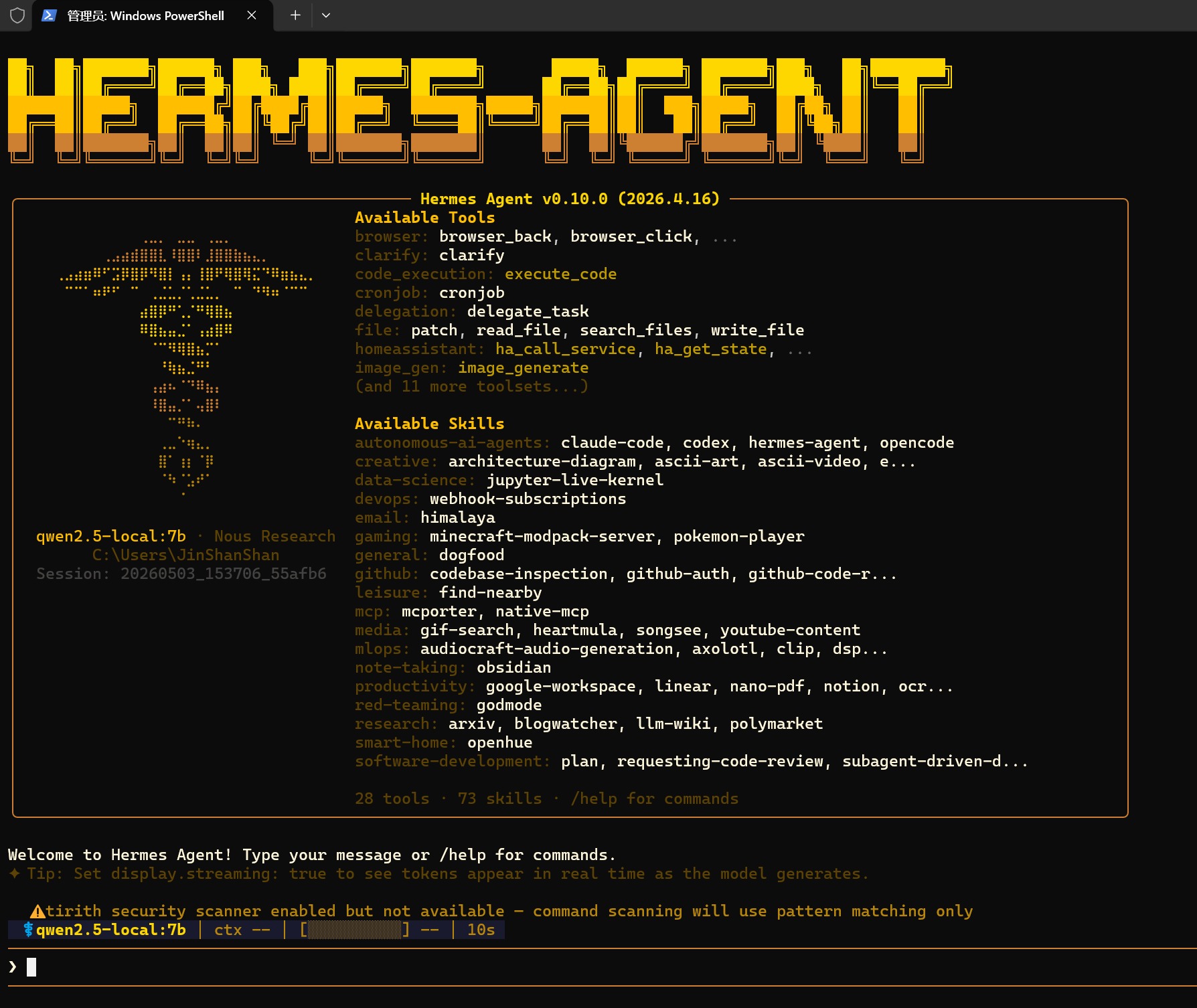Screen dimensions: 1197x1008
Task: Open a new terminal tab
Action: pos(295,15)
